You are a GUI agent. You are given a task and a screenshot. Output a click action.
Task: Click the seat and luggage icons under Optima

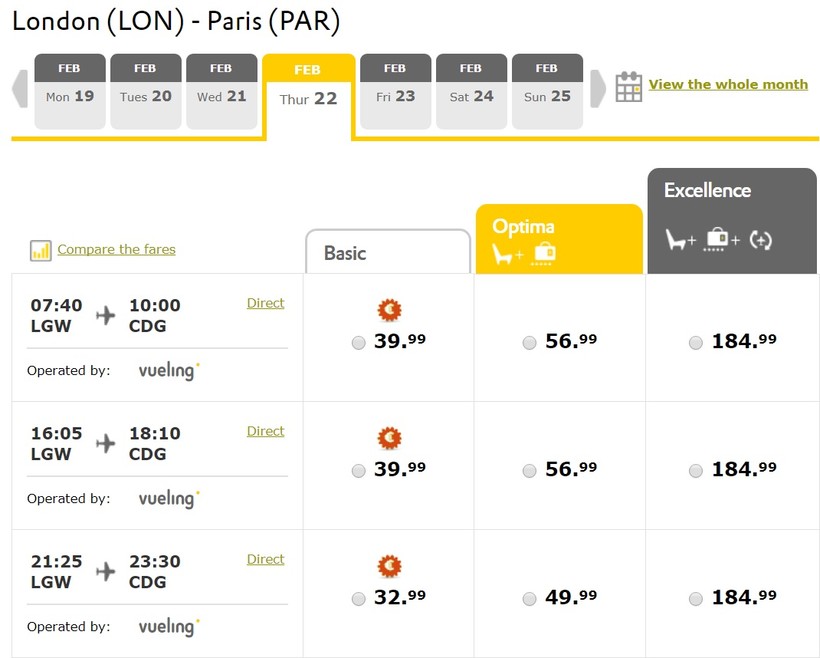click(x=525, y=255)
